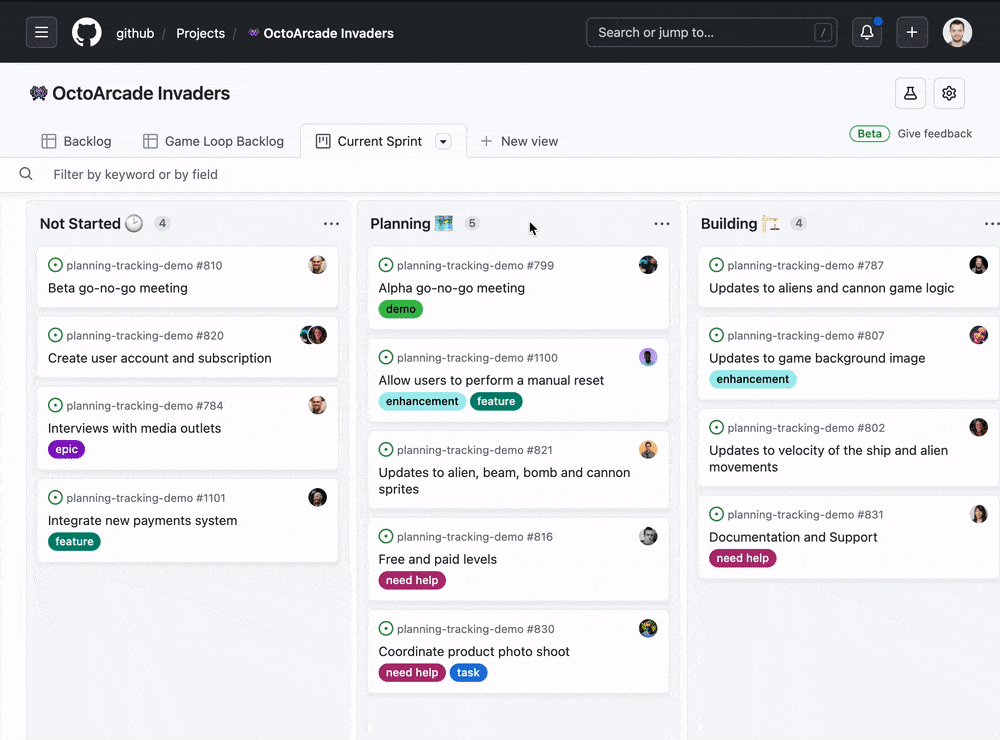Click the Give feedback link
The height and width of the screenshot is (740, 1000).
pyautogui.click(x=934, y=133)
